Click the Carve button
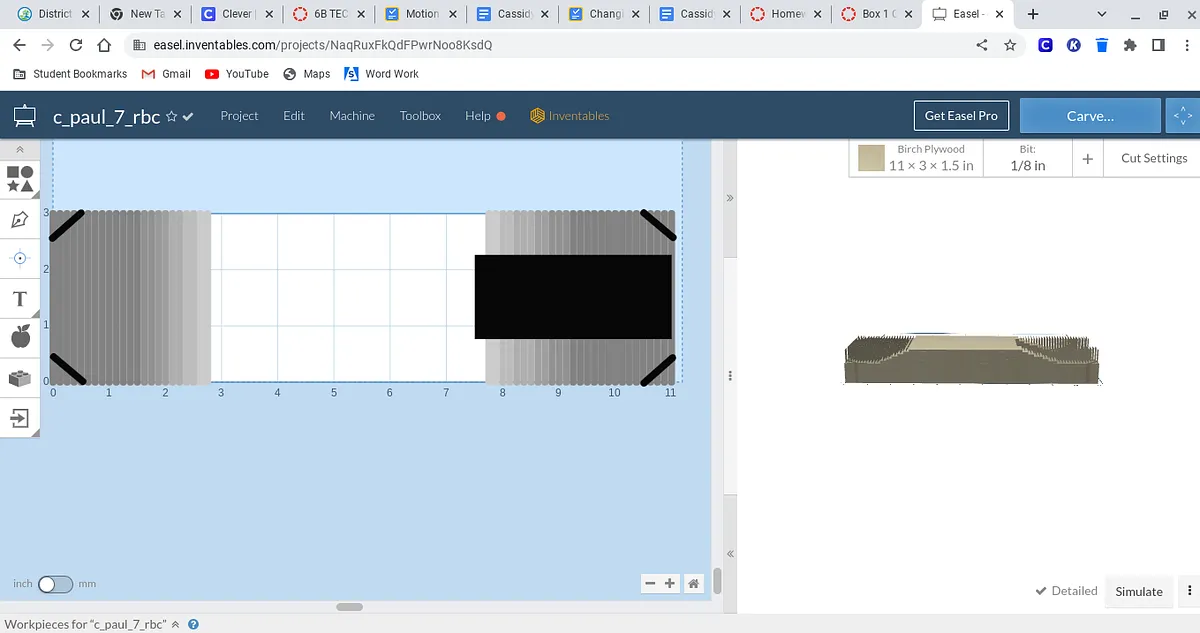 (1089, 116)
